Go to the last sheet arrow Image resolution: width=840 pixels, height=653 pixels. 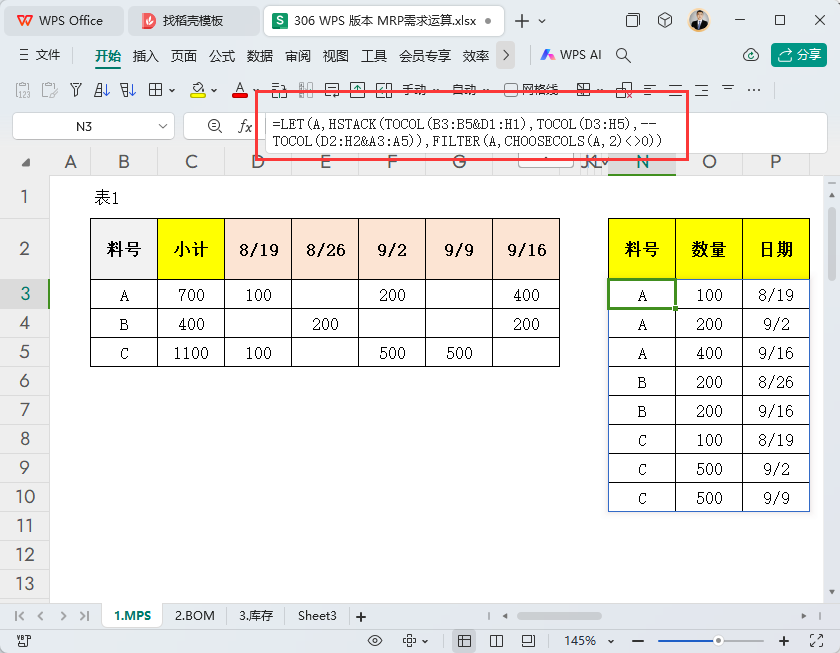pos(84,616)
